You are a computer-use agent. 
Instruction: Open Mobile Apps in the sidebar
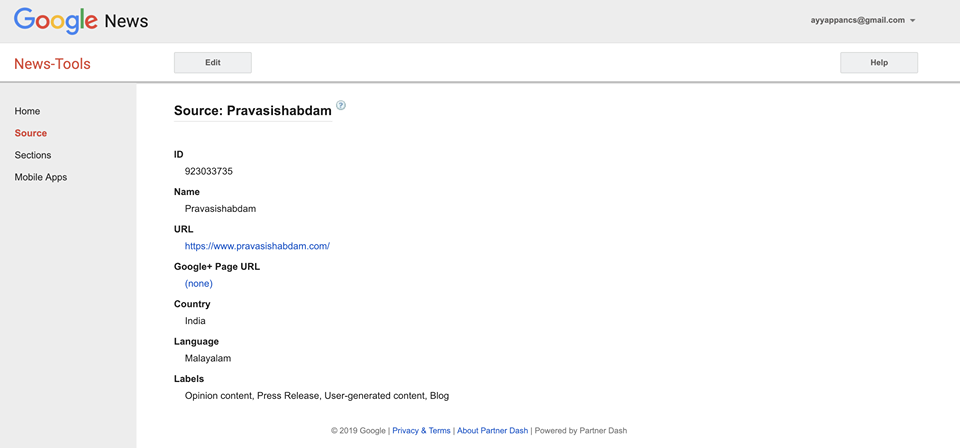[41, 177]
